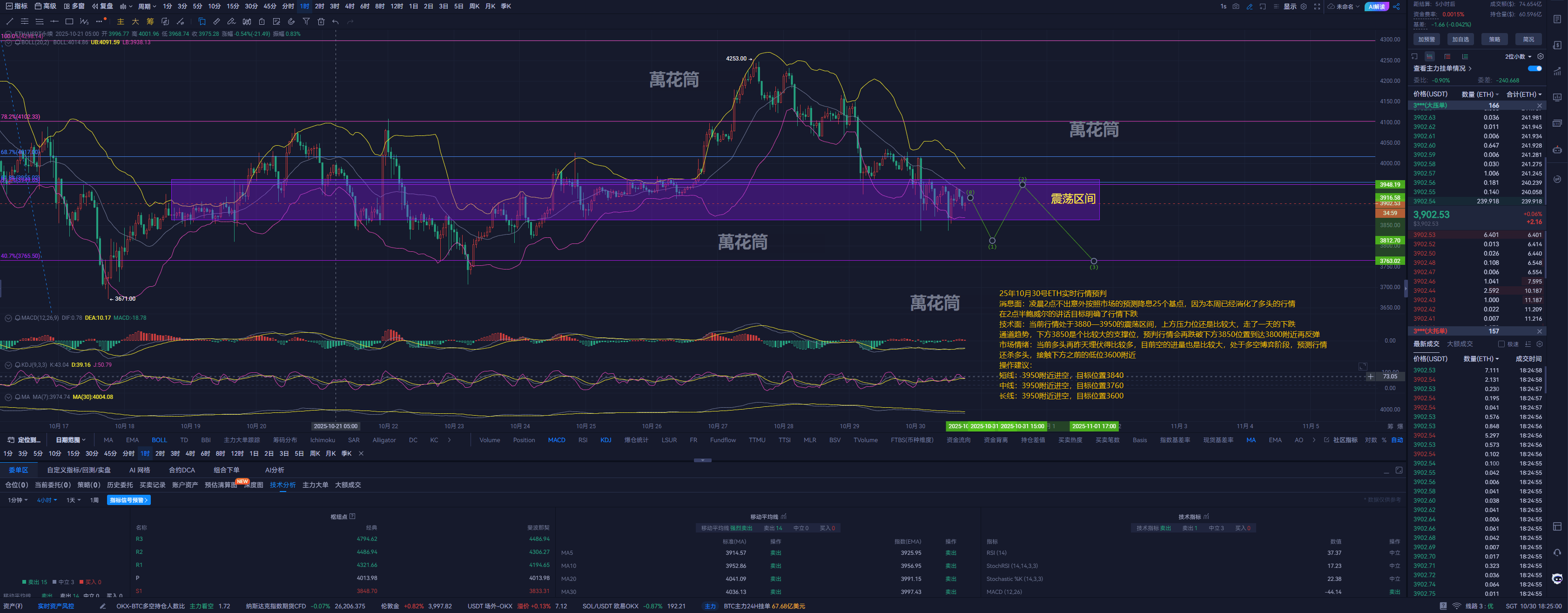Check the 极速 checkbox

tap(1501, 344)
